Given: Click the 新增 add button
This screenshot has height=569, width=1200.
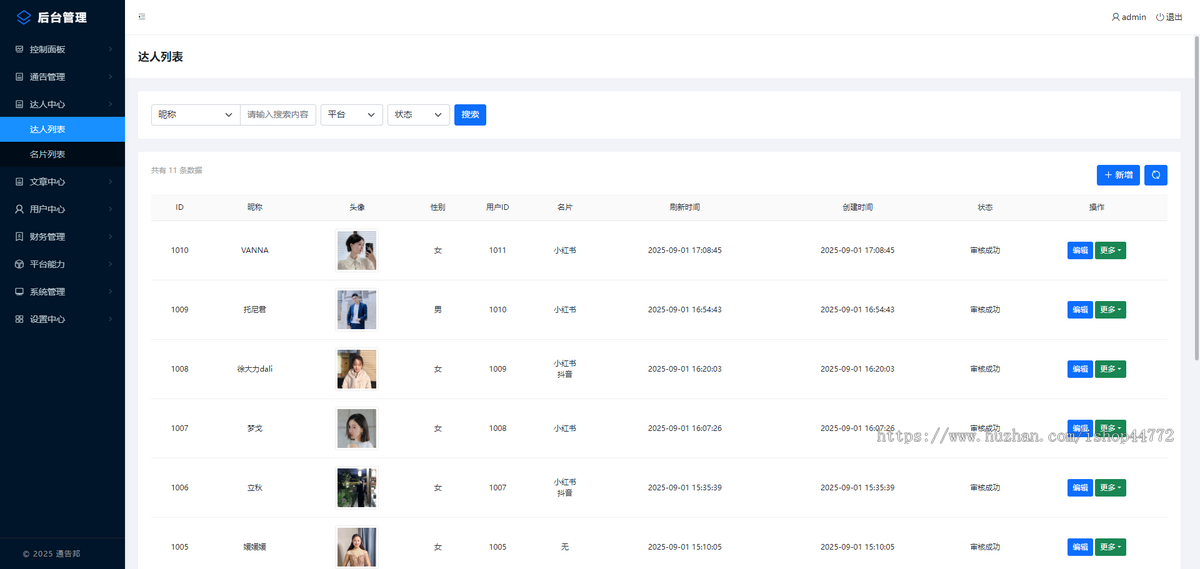Looking at the screenshot, I should pos(1118,175).
